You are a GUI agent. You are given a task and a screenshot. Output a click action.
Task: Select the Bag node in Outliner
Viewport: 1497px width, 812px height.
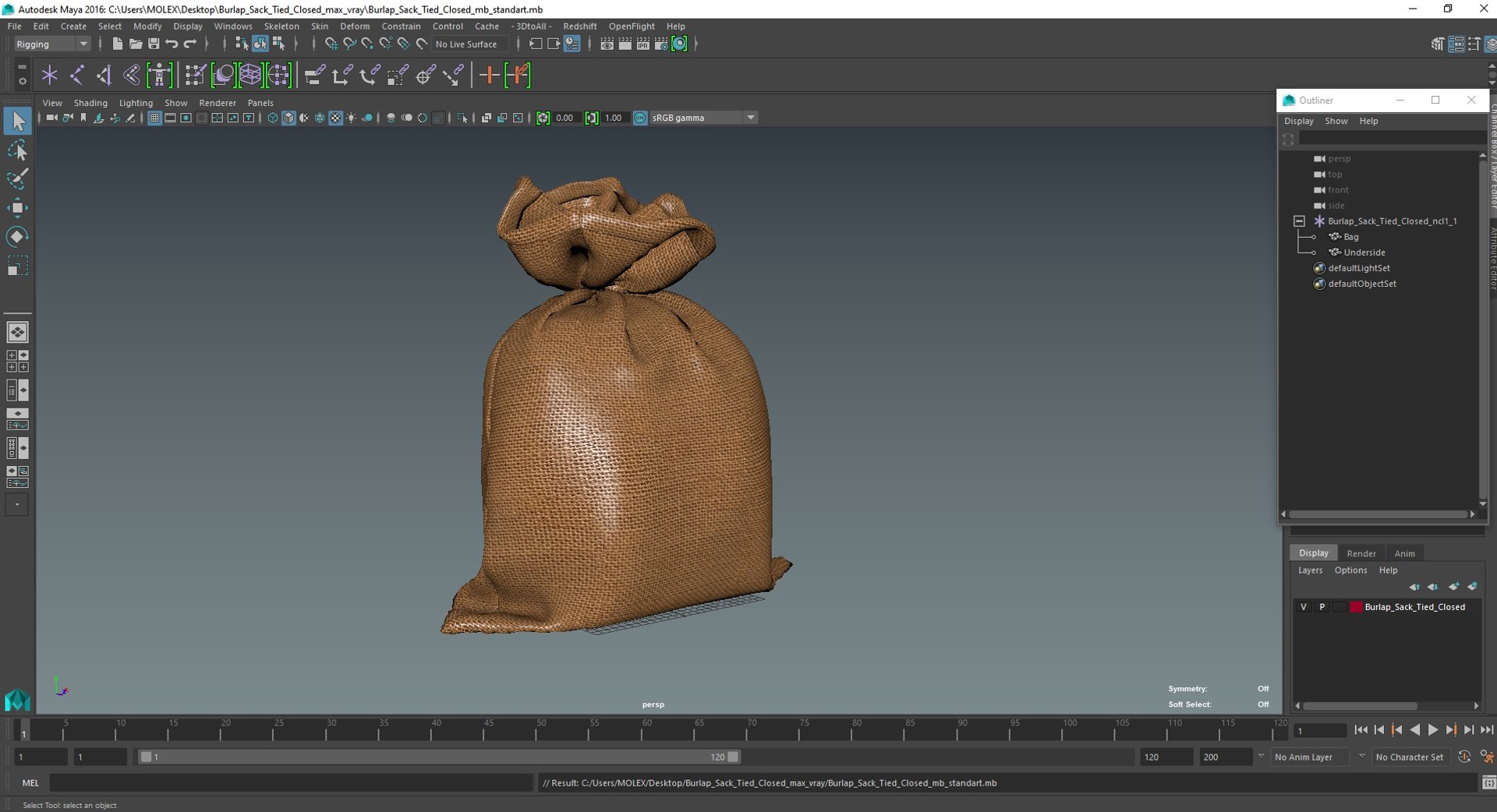click(1351, 237)
